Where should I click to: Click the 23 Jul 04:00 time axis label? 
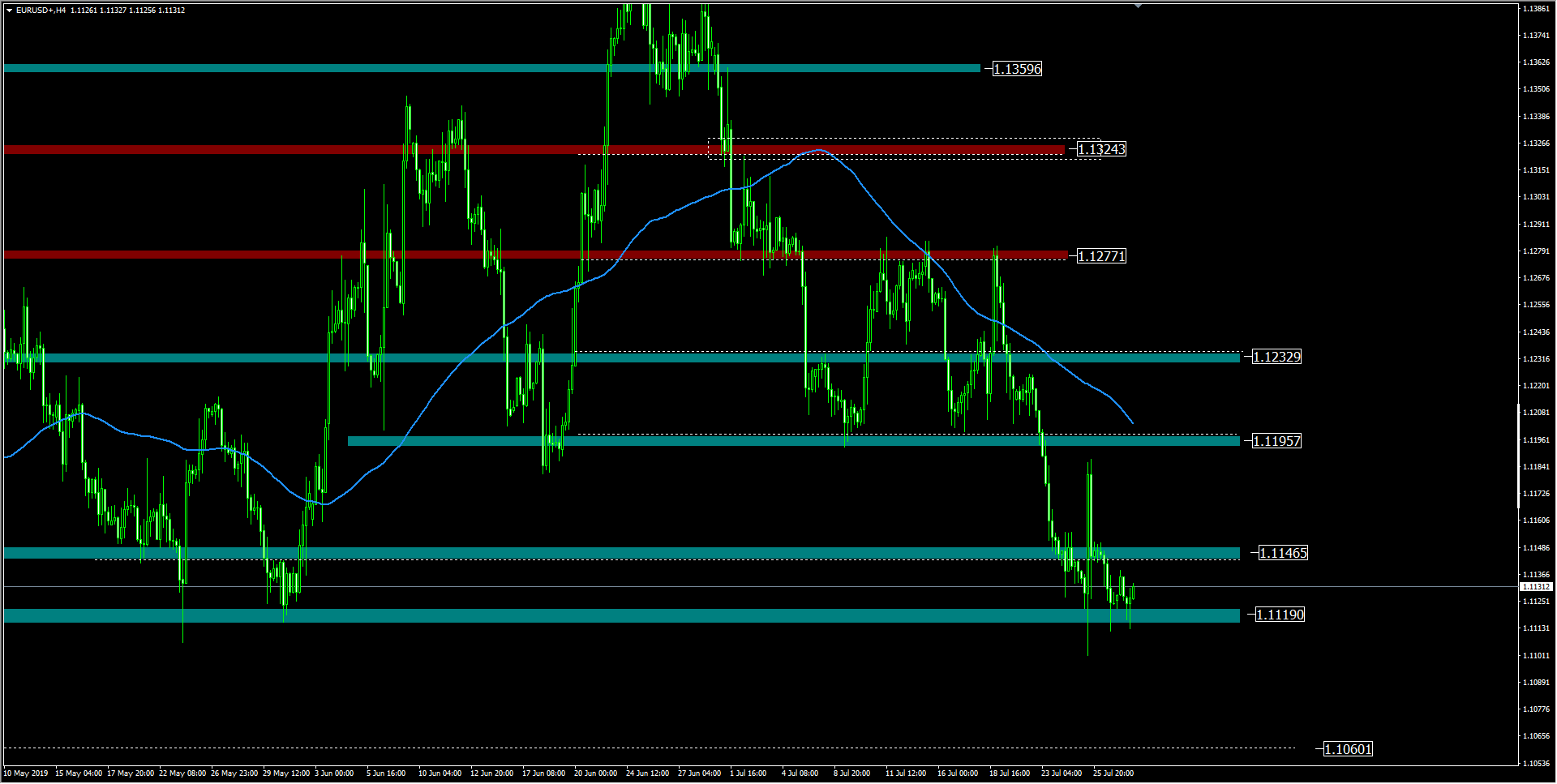click(1061, 773)
